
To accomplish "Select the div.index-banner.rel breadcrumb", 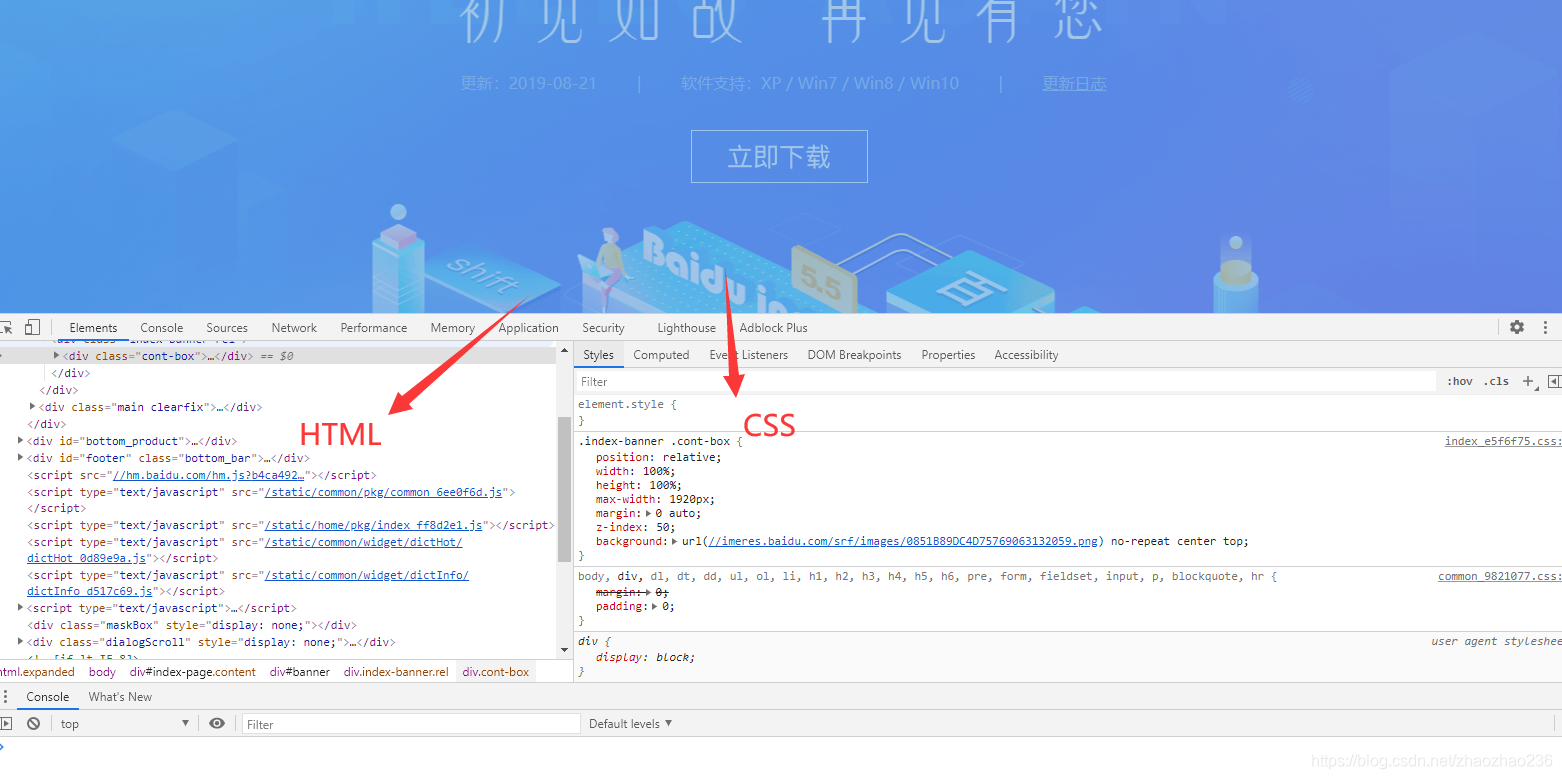I will tap(396, 672).
